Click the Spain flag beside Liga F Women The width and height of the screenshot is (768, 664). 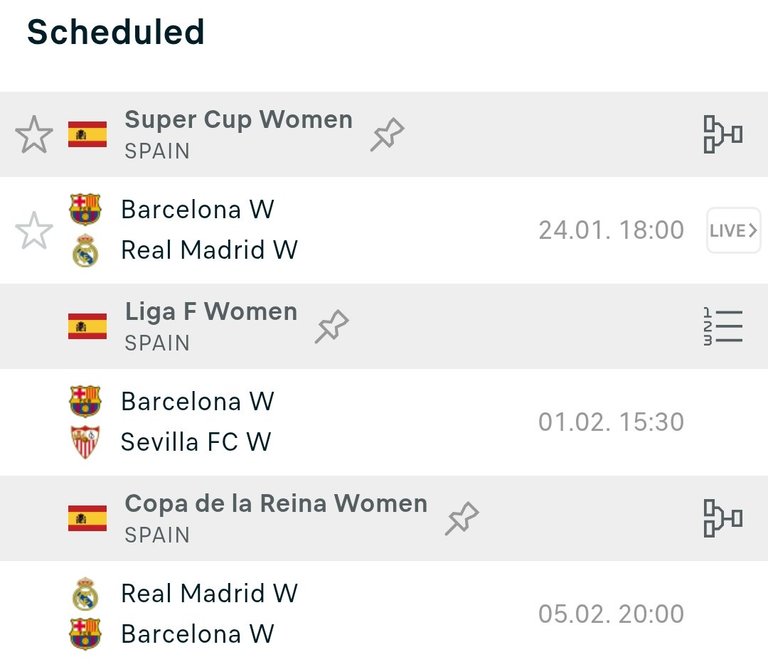point(87,326)
